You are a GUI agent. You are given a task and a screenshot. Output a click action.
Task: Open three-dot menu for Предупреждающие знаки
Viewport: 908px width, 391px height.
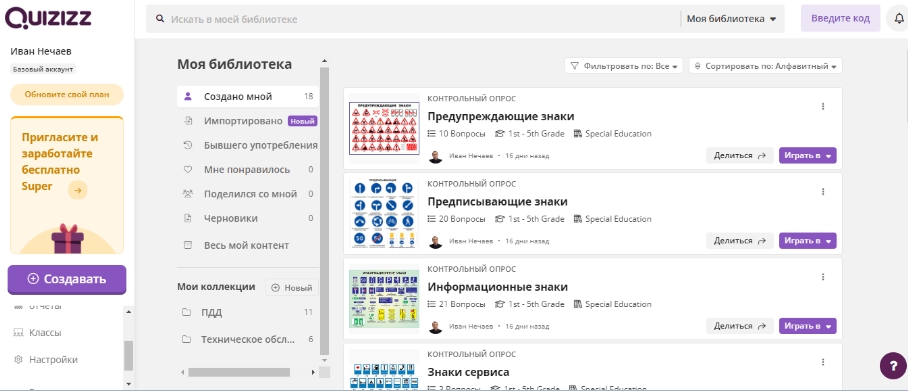tap(823, 106)
